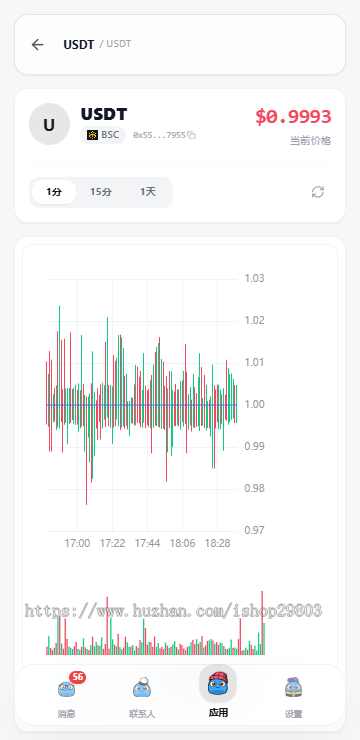Click the $0.9993 current price
The width and height of the screenshot is (360, 740).
tap(293, 117)
